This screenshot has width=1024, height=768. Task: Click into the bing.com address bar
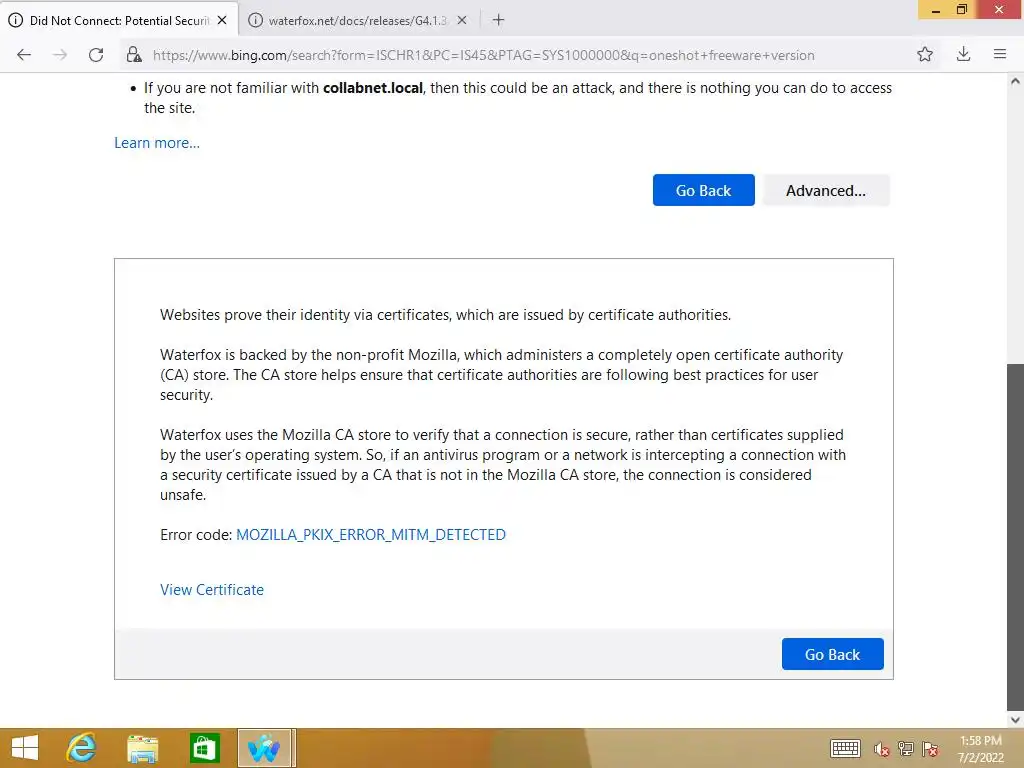pyautogui.click(x=483, y=56)
